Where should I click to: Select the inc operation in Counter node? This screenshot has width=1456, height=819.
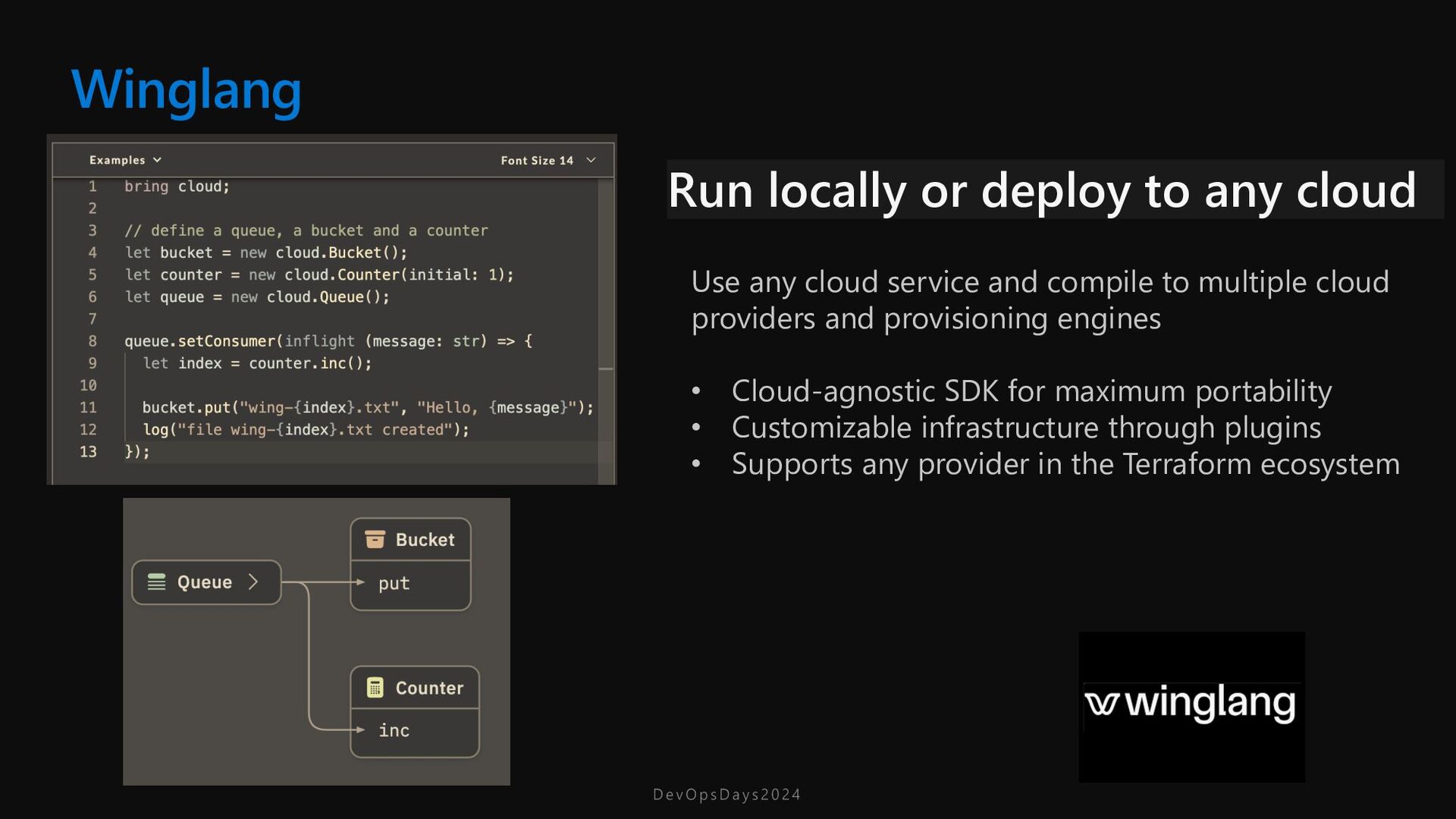[x=394, y=730]
